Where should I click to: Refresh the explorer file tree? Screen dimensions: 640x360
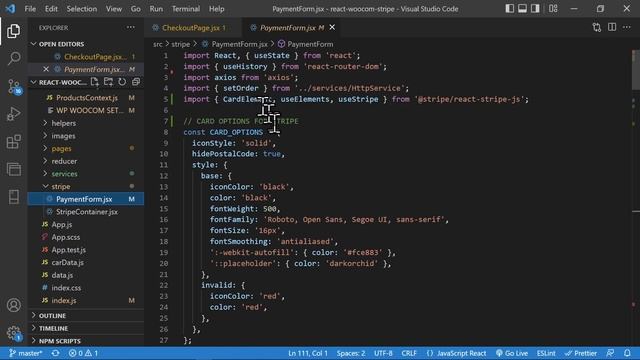122,82
